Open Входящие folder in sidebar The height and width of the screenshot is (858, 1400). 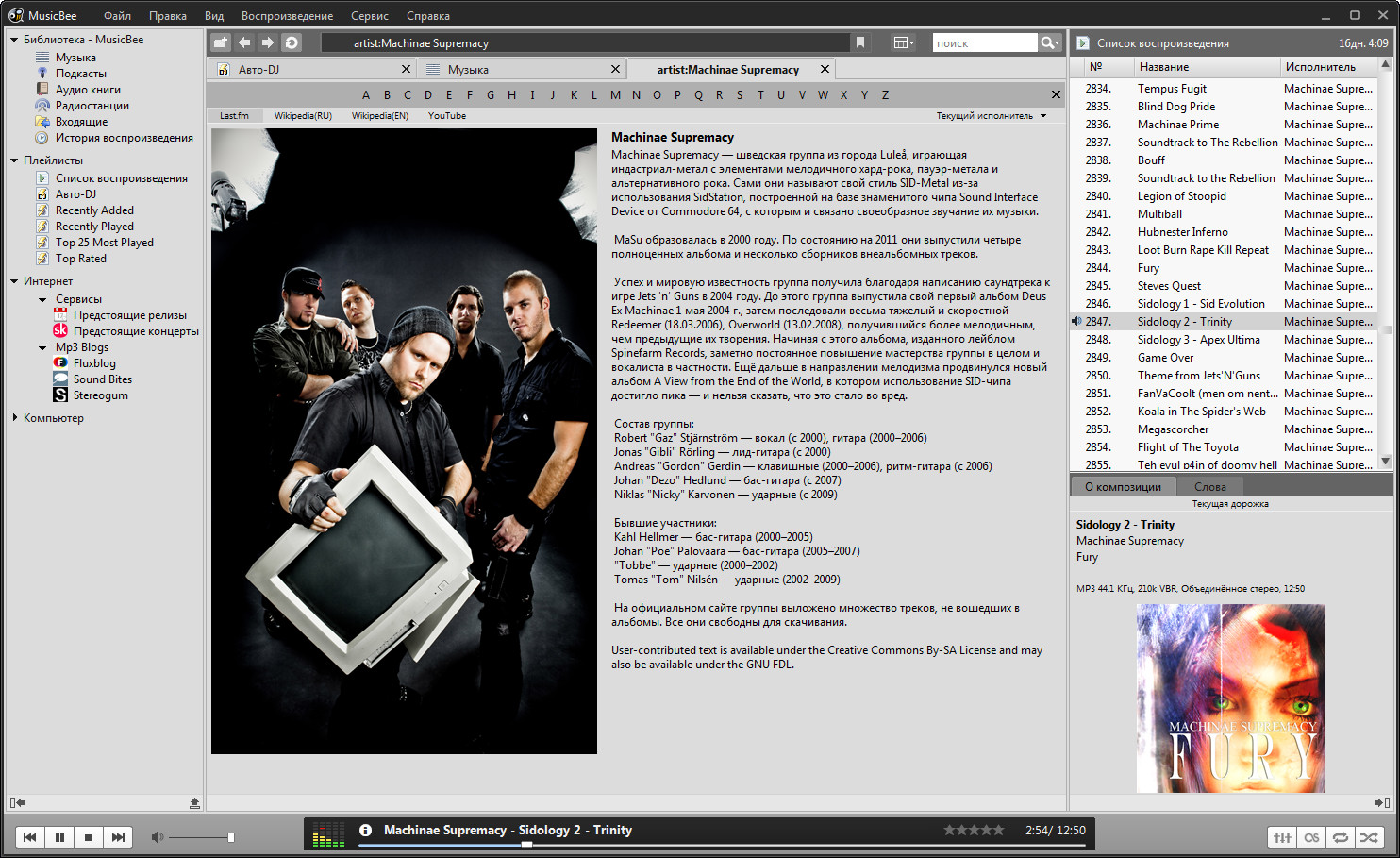[x=81, y=122]
